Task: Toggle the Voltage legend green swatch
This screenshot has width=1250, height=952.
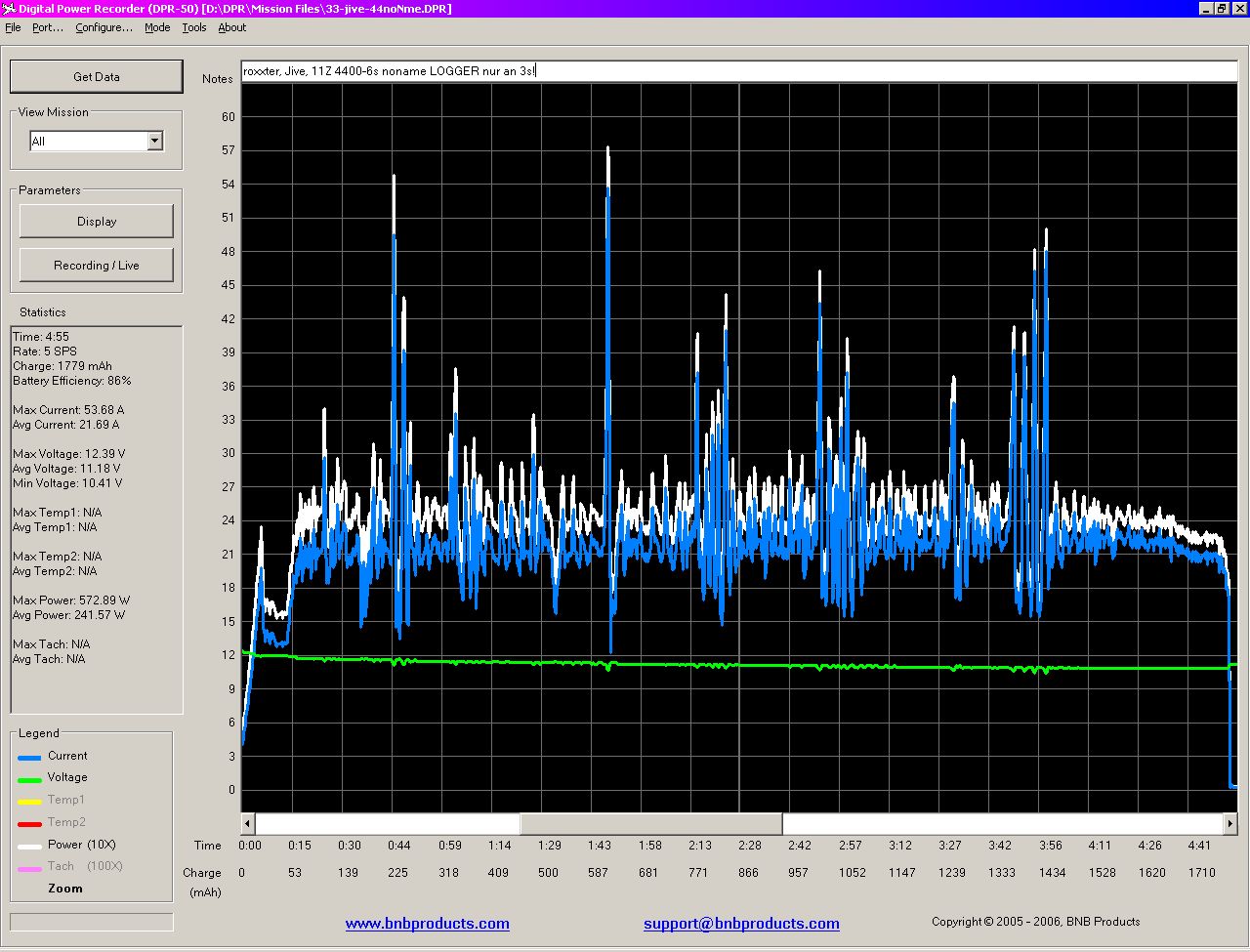Action: pyautogui.click(x=29, y=779)
